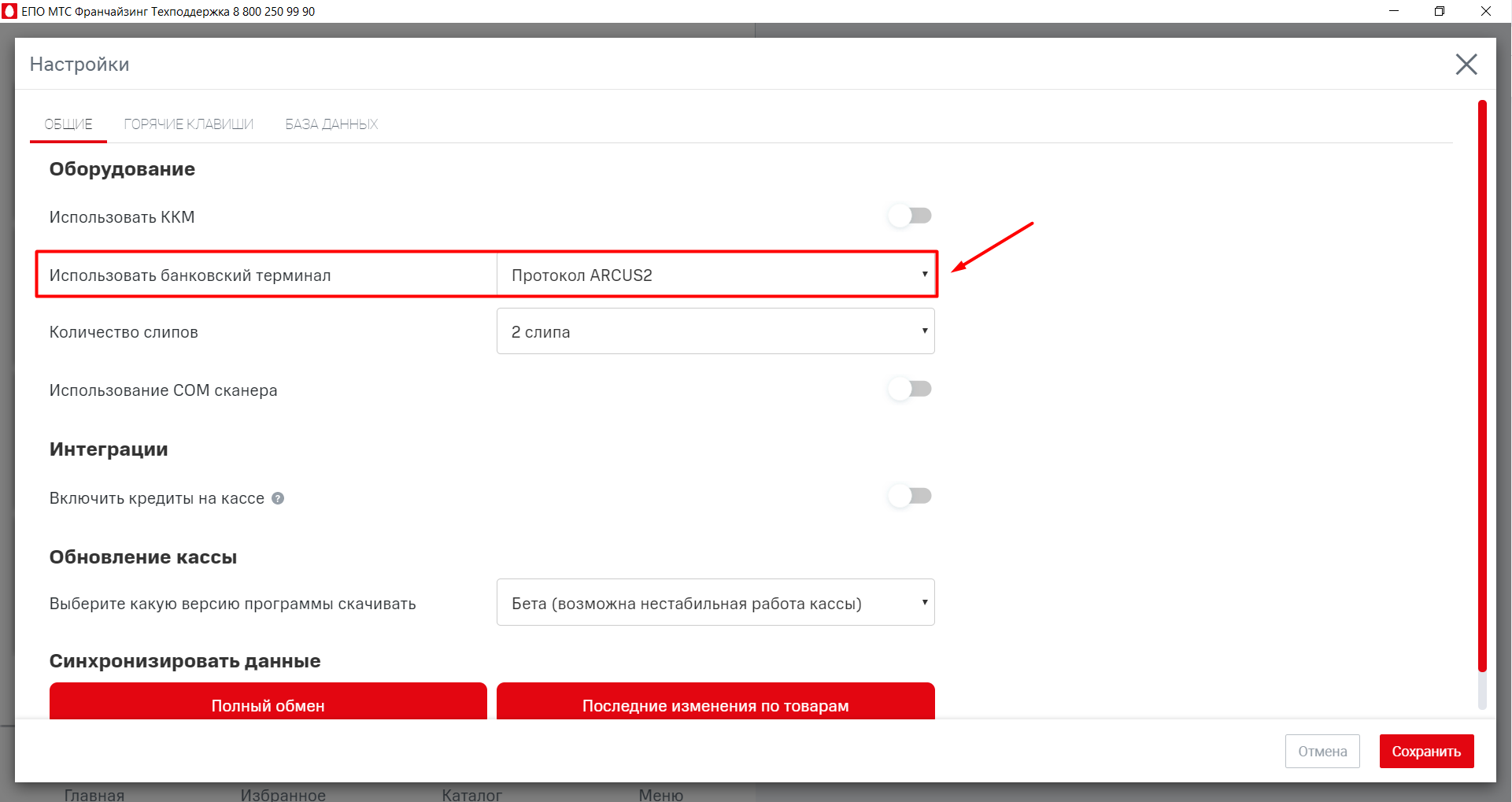The image size is (1512, 802).
Task: Open the Количество слипов dropdown
Action: (715, 331)
